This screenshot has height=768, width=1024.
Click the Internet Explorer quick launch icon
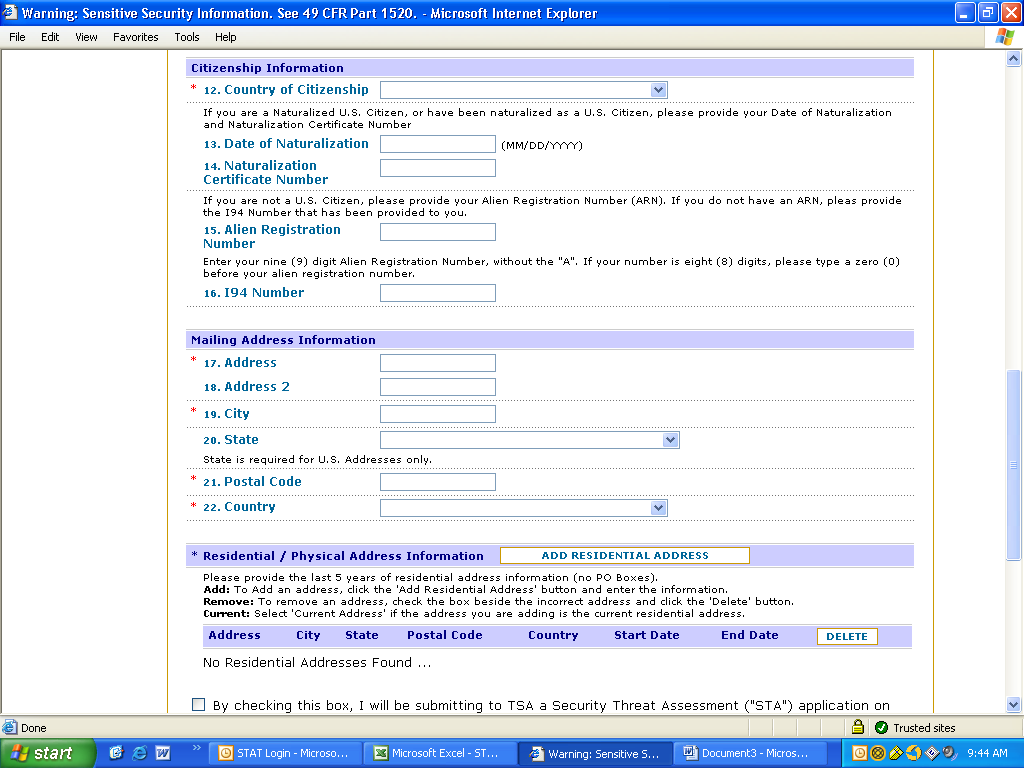[139, 753]
